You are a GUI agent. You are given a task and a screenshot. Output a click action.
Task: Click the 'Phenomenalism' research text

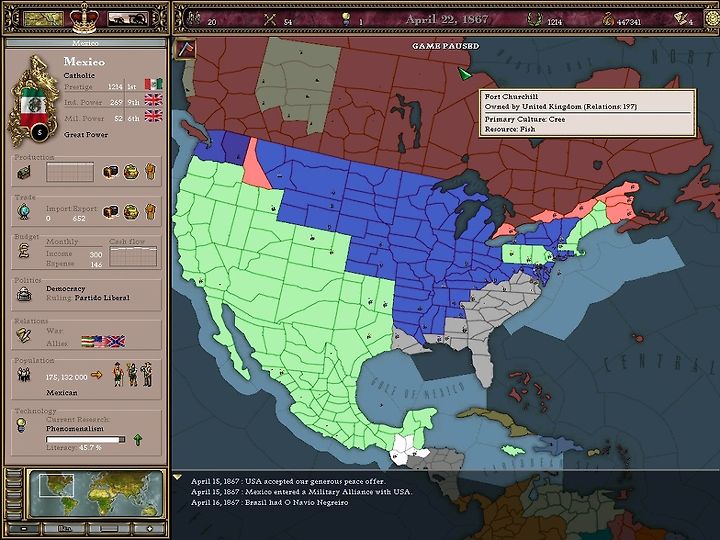75,428
